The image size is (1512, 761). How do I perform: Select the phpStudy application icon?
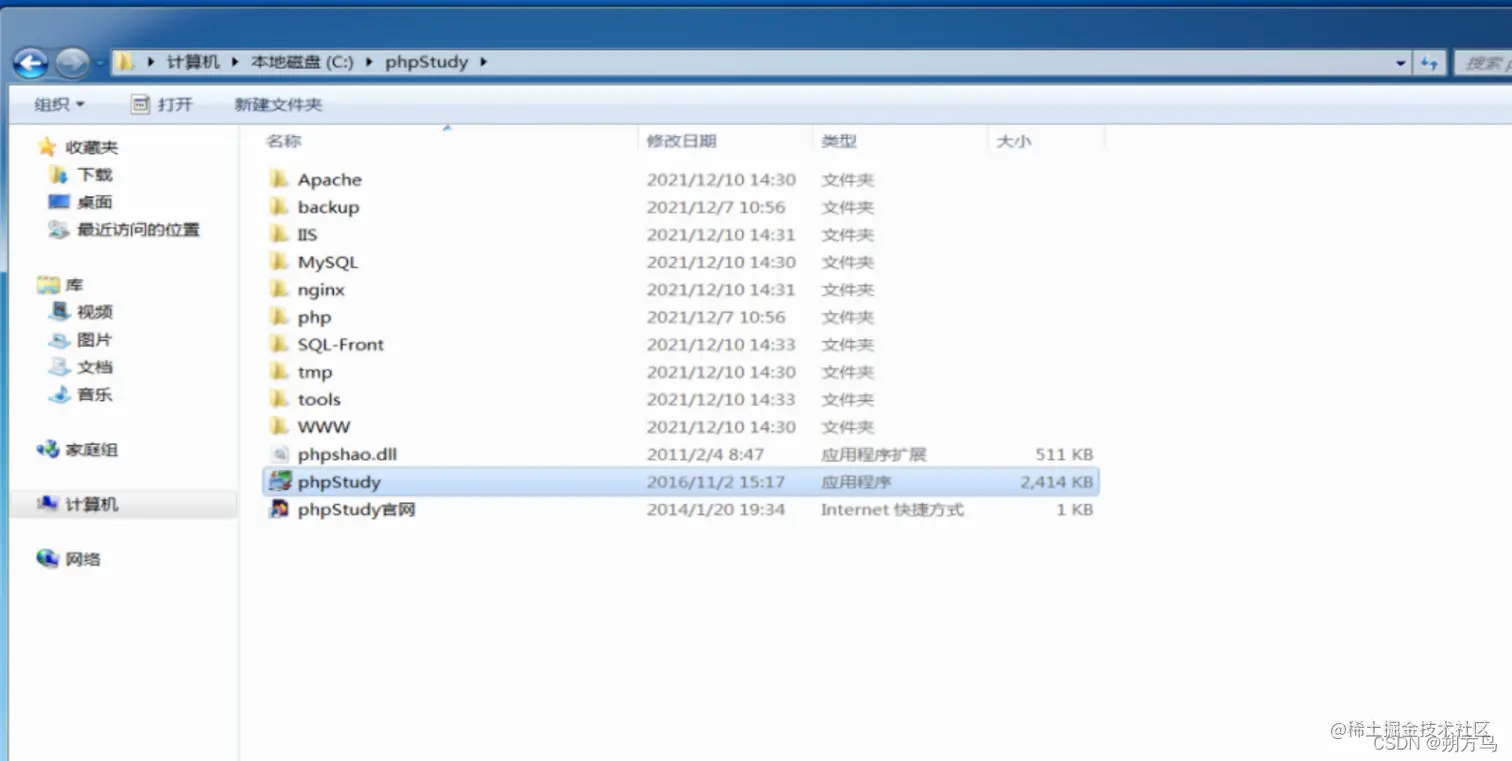click(280, 481)
